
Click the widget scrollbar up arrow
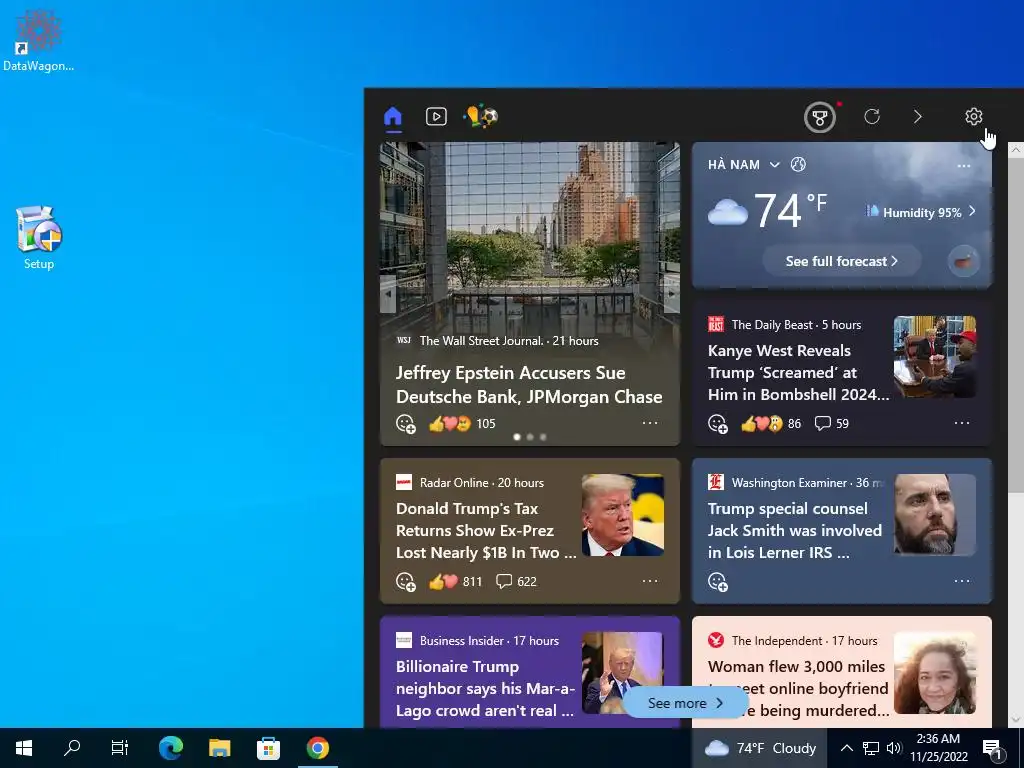[x=1016, y=150]
